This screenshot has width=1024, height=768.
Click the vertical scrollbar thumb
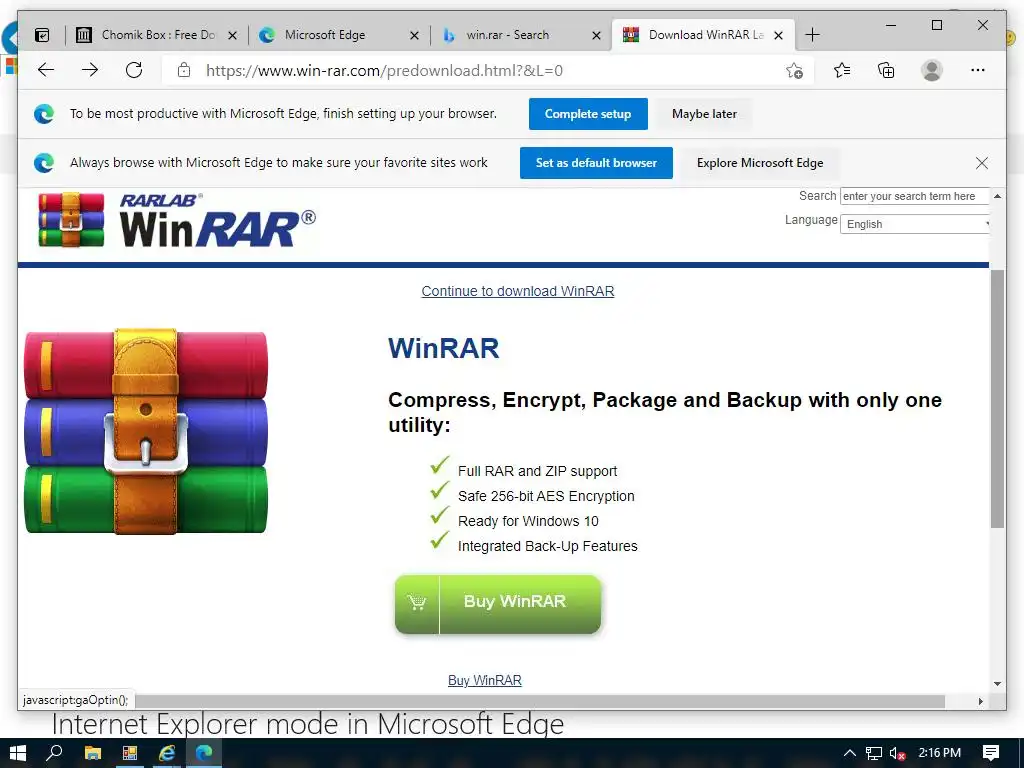(x=997, y=398)
